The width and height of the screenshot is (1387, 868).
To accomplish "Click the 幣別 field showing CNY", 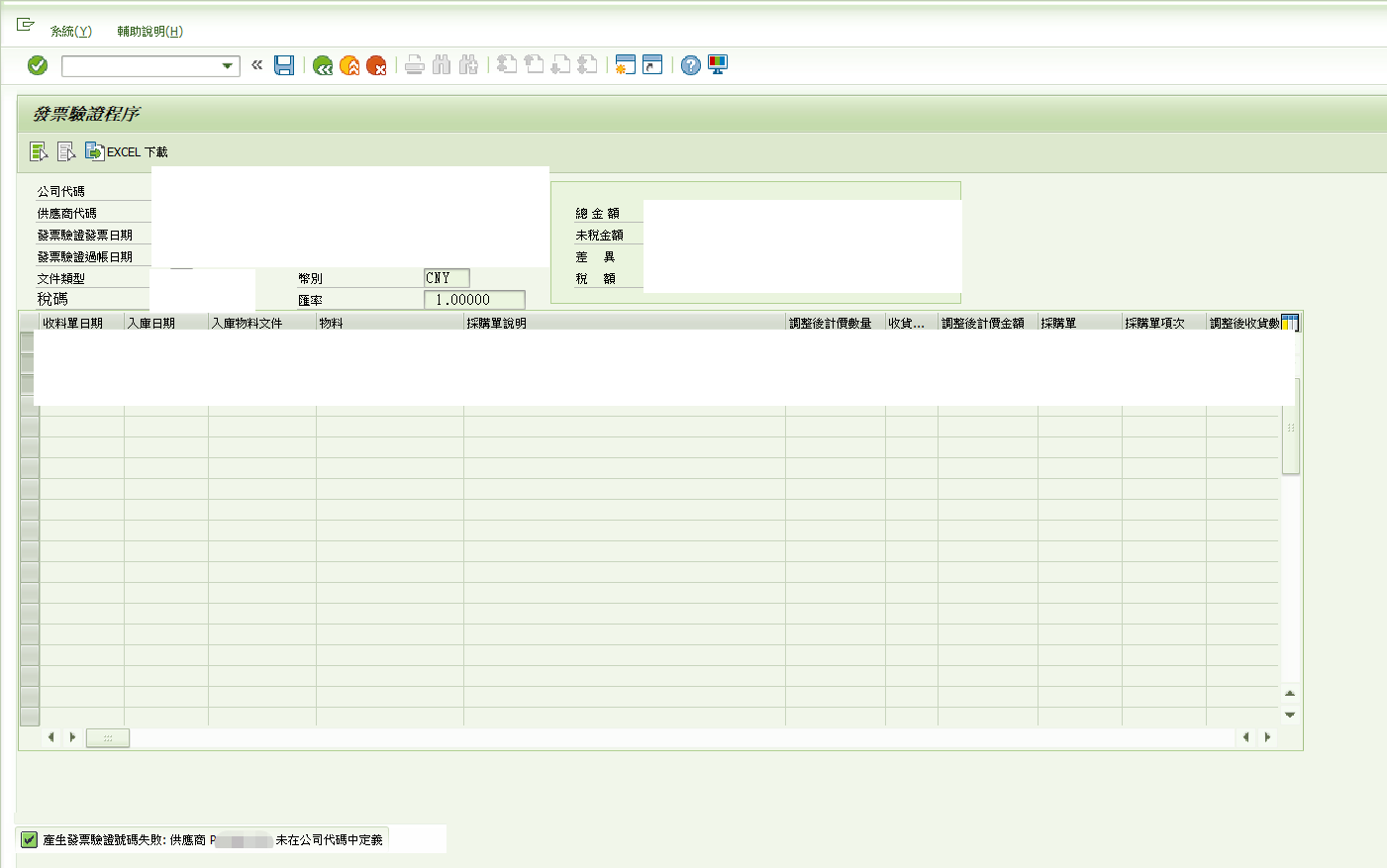I will 446,278.
